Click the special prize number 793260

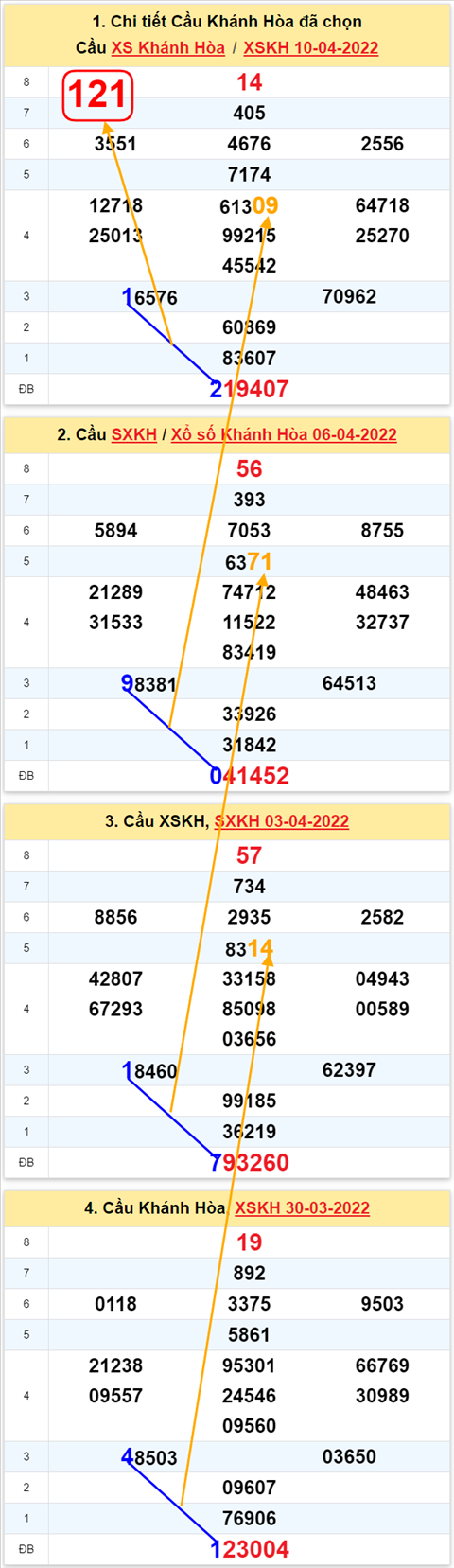point(250,1163)
